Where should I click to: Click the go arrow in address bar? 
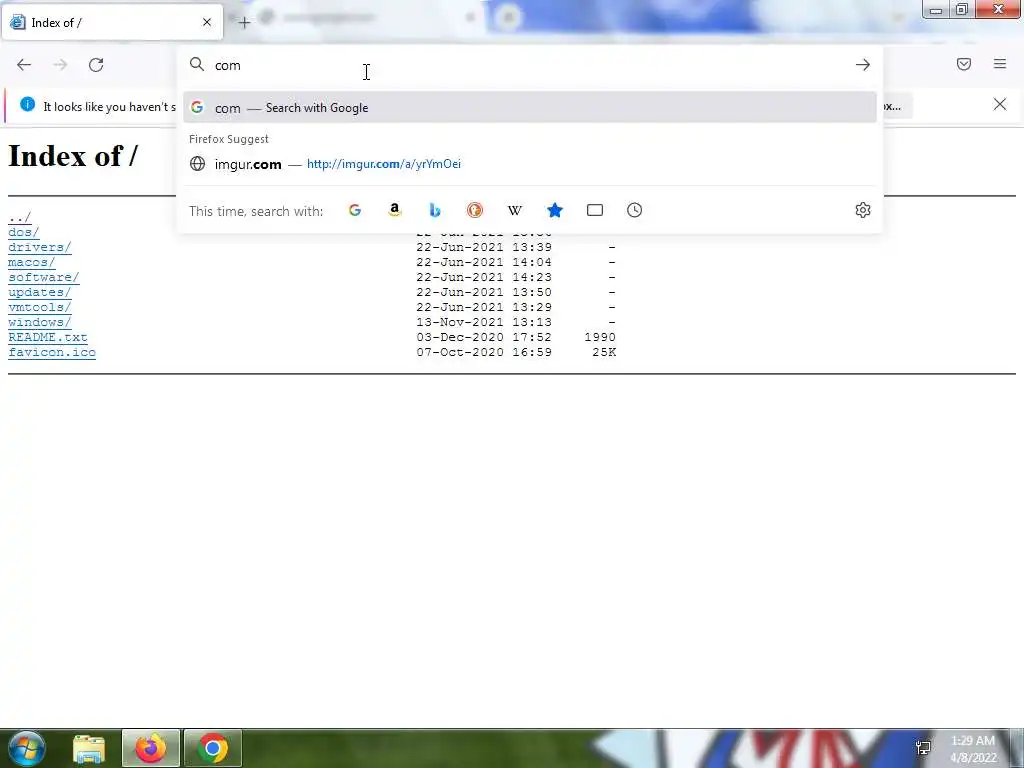[x=863, y=65]
